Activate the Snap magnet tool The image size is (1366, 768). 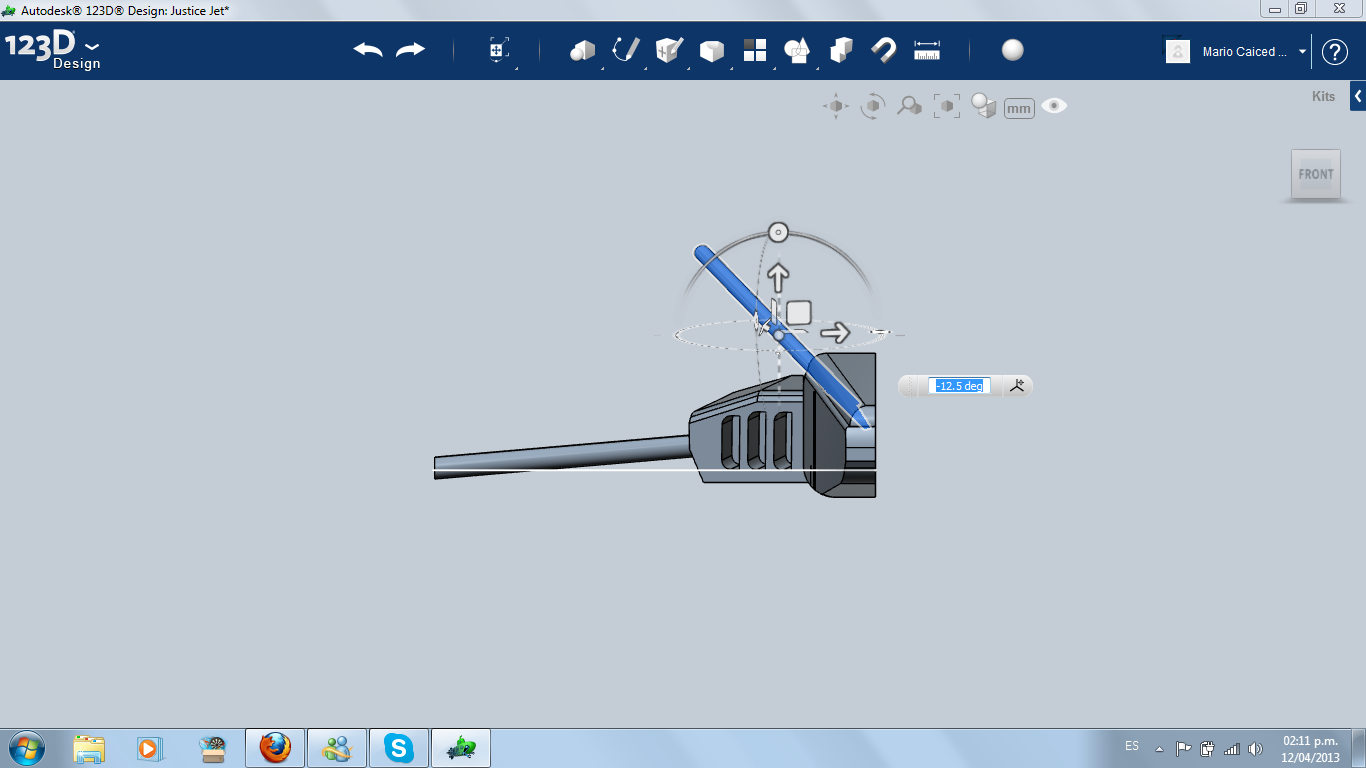[884, 50]
